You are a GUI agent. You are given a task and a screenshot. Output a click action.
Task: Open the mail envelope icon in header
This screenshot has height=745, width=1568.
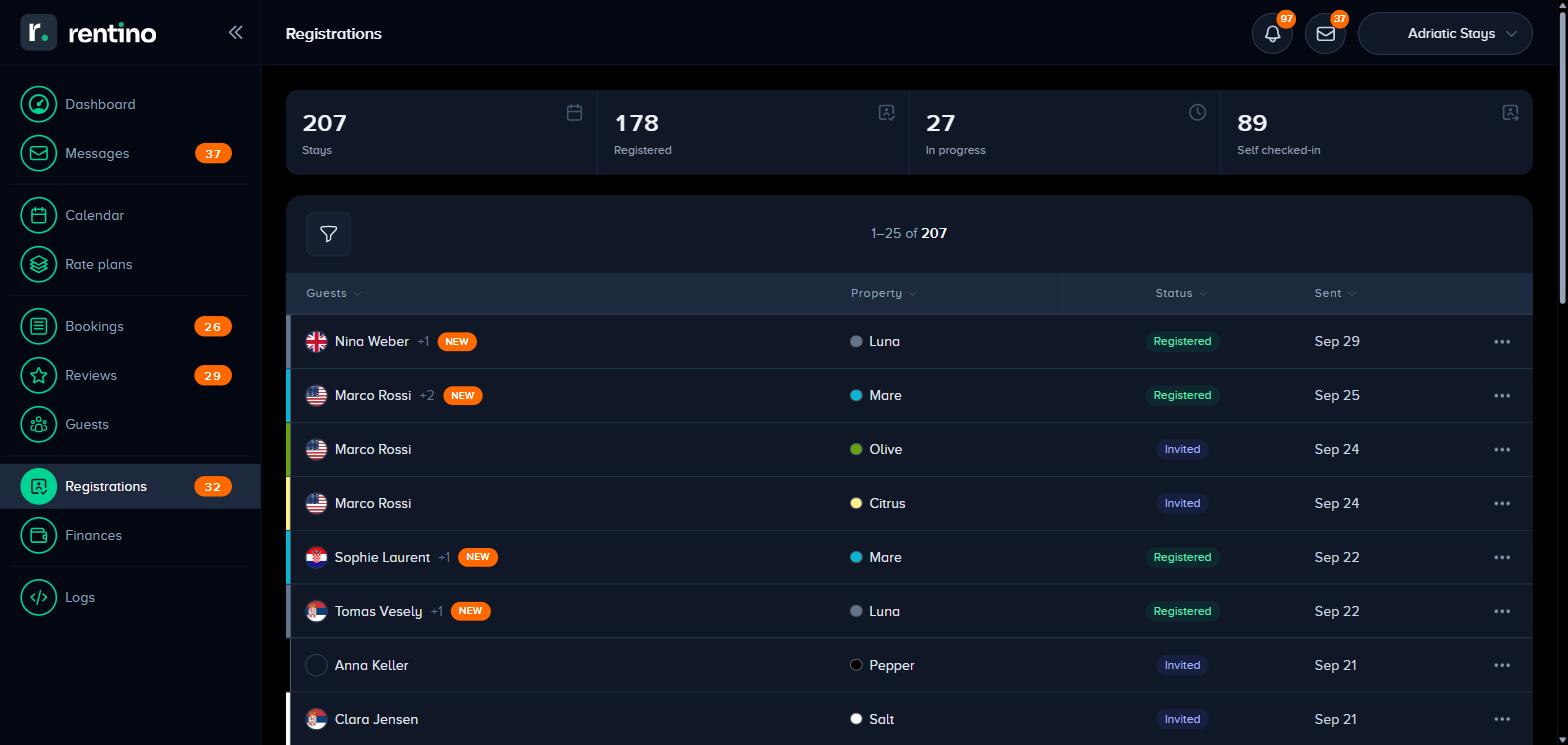[1325, 34]
